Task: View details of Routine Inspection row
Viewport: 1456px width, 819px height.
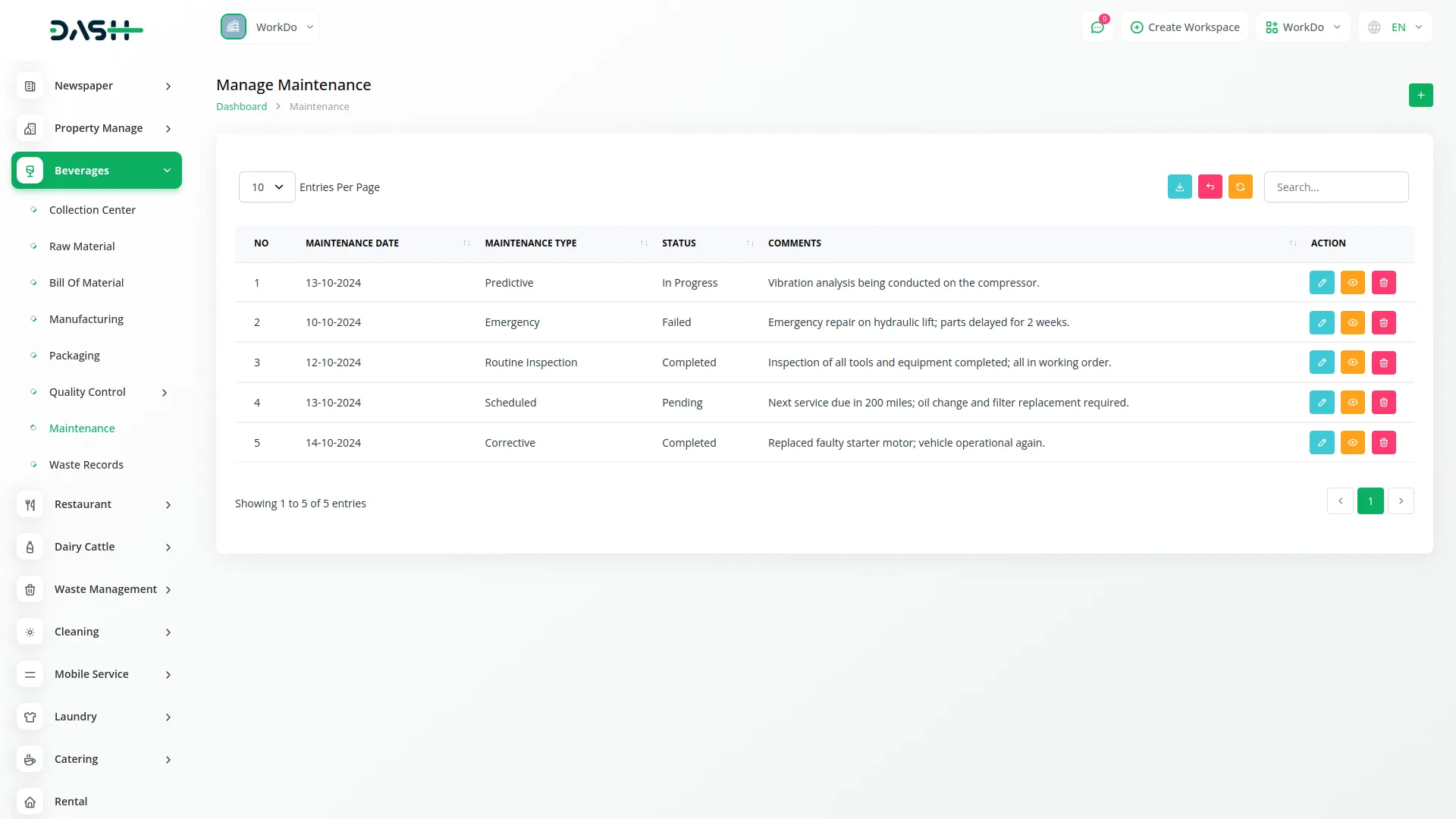Action: point(1352,362)
